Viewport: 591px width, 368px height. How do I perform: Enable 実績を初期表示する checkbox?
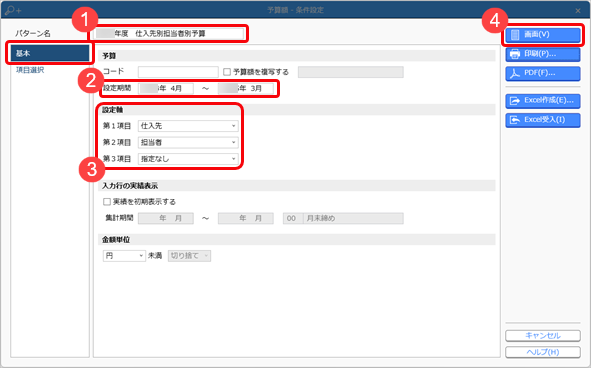107,202
